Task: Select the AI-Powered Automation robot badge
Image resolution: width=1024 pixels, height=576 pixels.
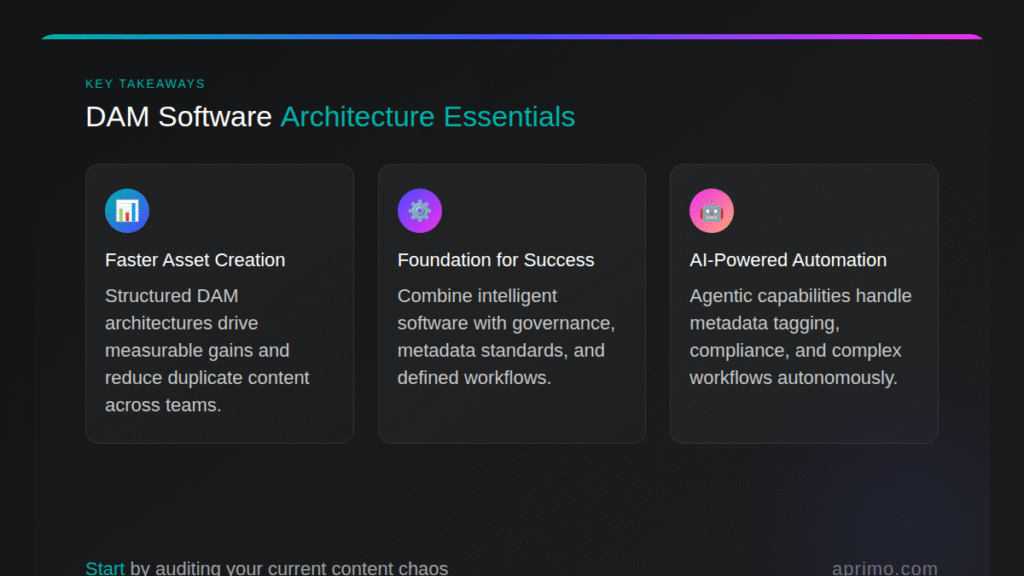Action: pos(711,210)
